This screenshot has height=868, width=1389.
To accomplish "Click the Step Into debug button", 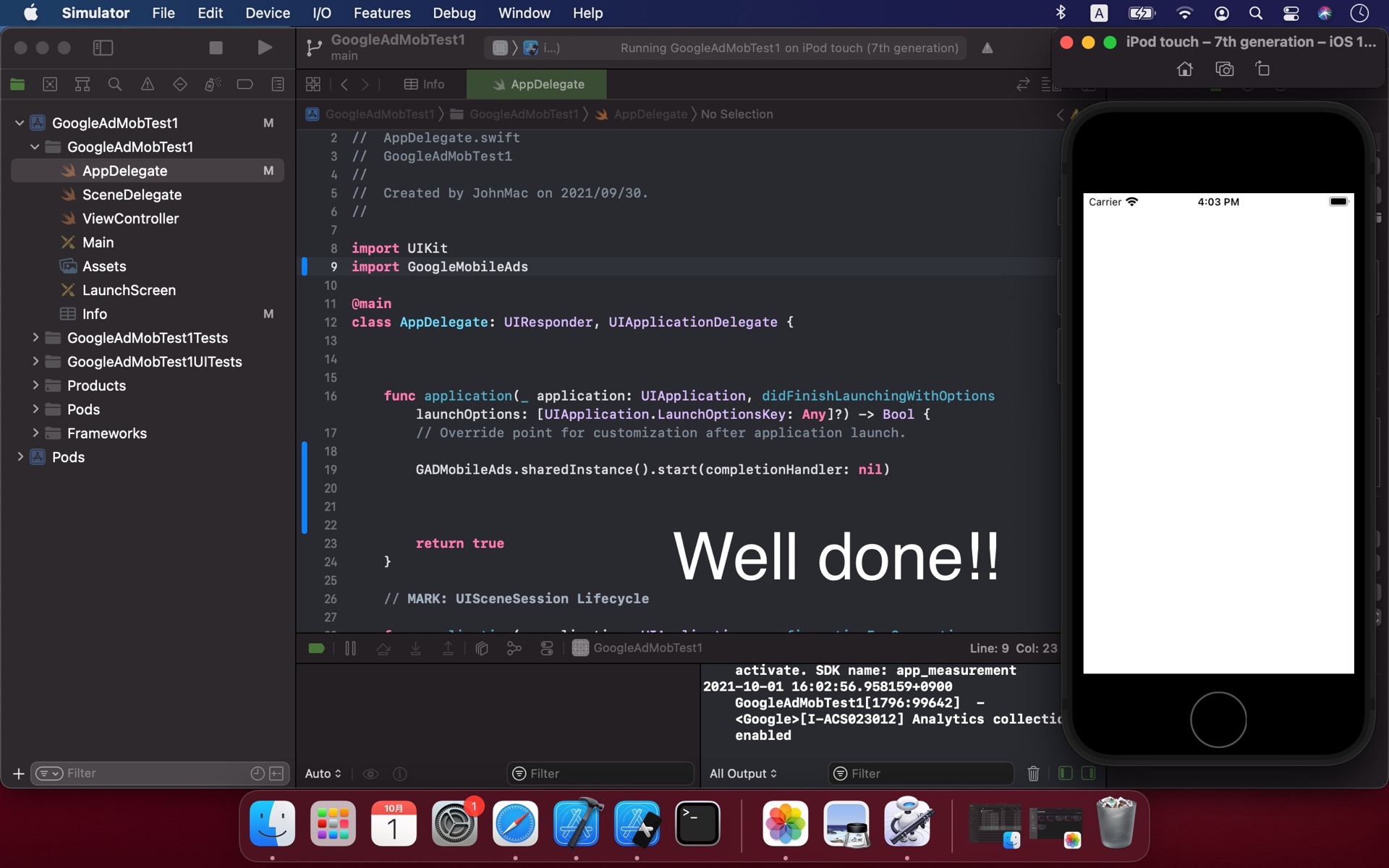I will [416, 649].
